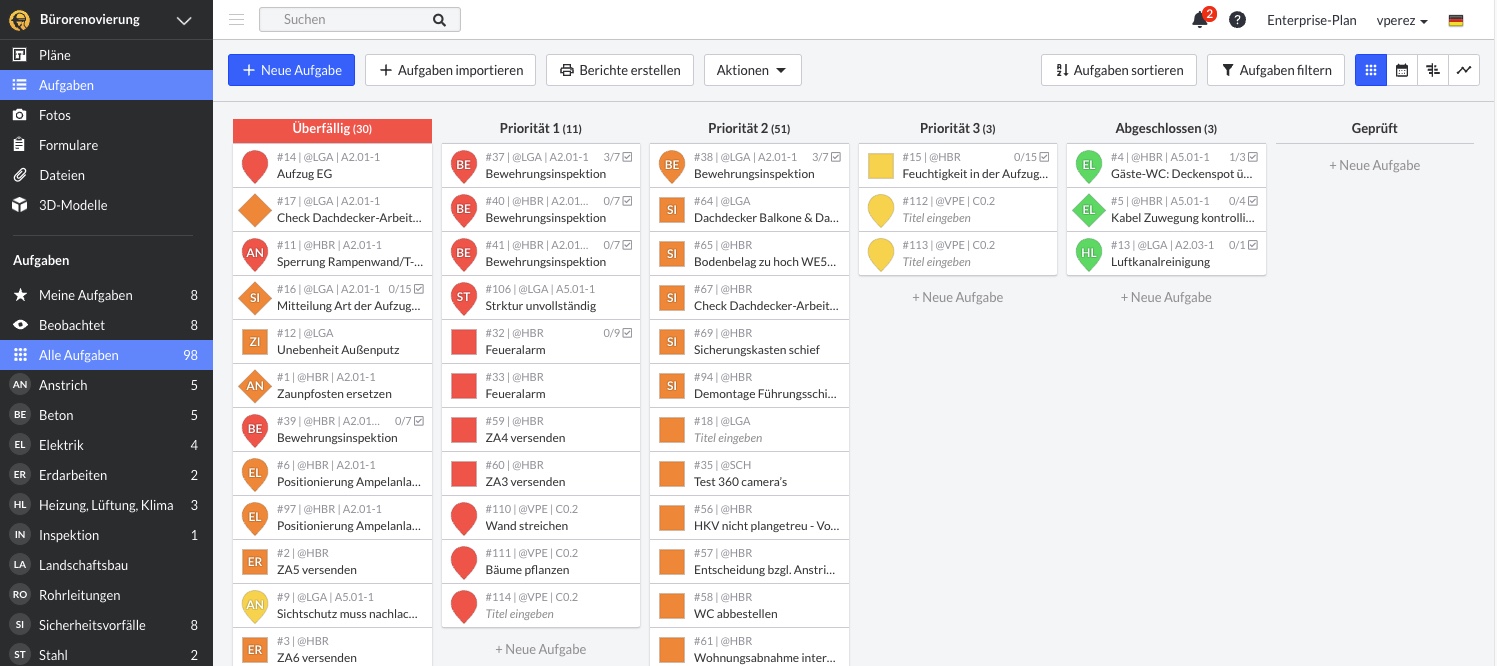Open Fotos in the sidebar
Viewport: 1497px width, 666px height.
[x=55, y=115]
